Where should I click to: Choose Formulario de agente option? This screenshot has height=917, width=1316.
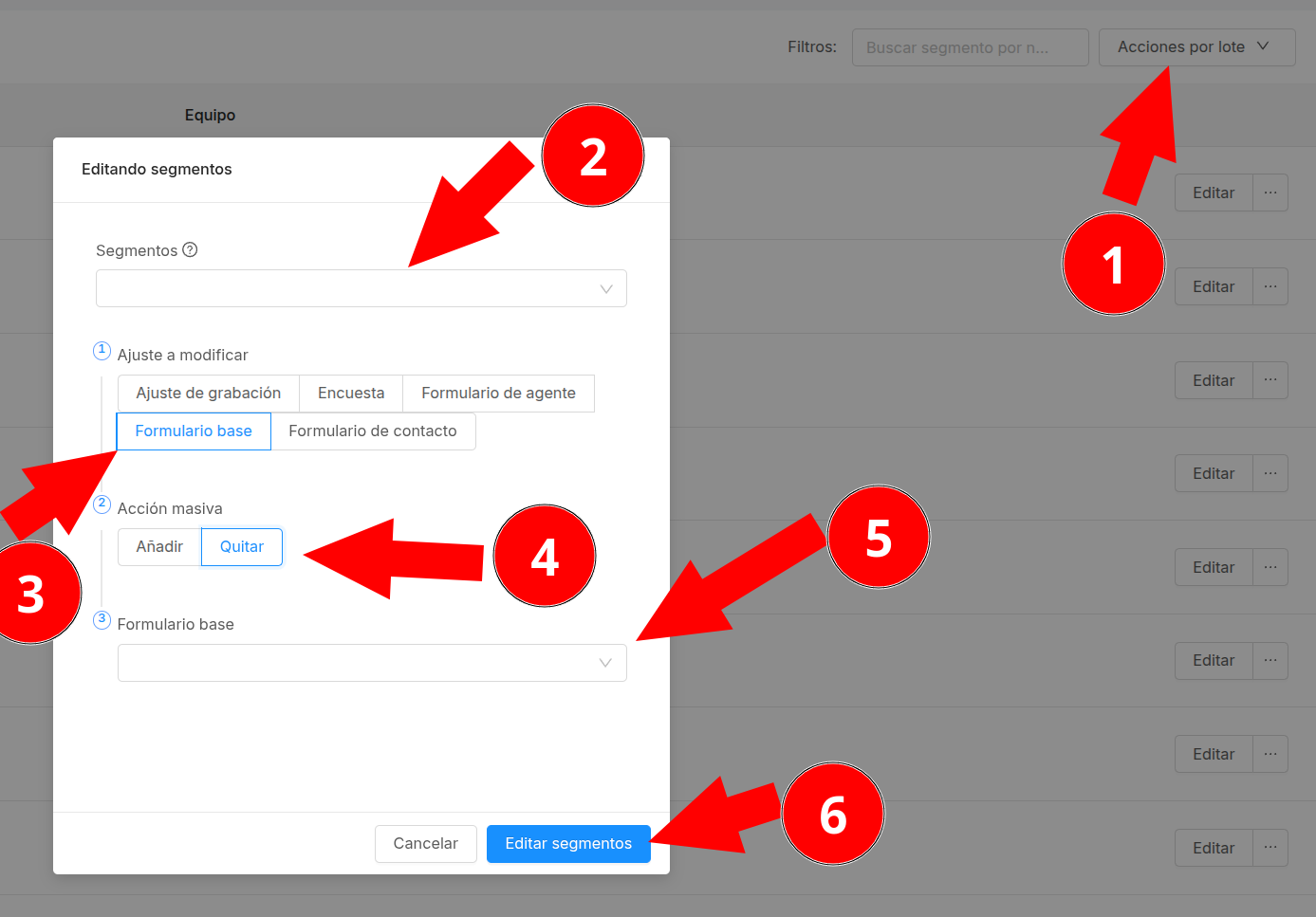coord(498,394)
